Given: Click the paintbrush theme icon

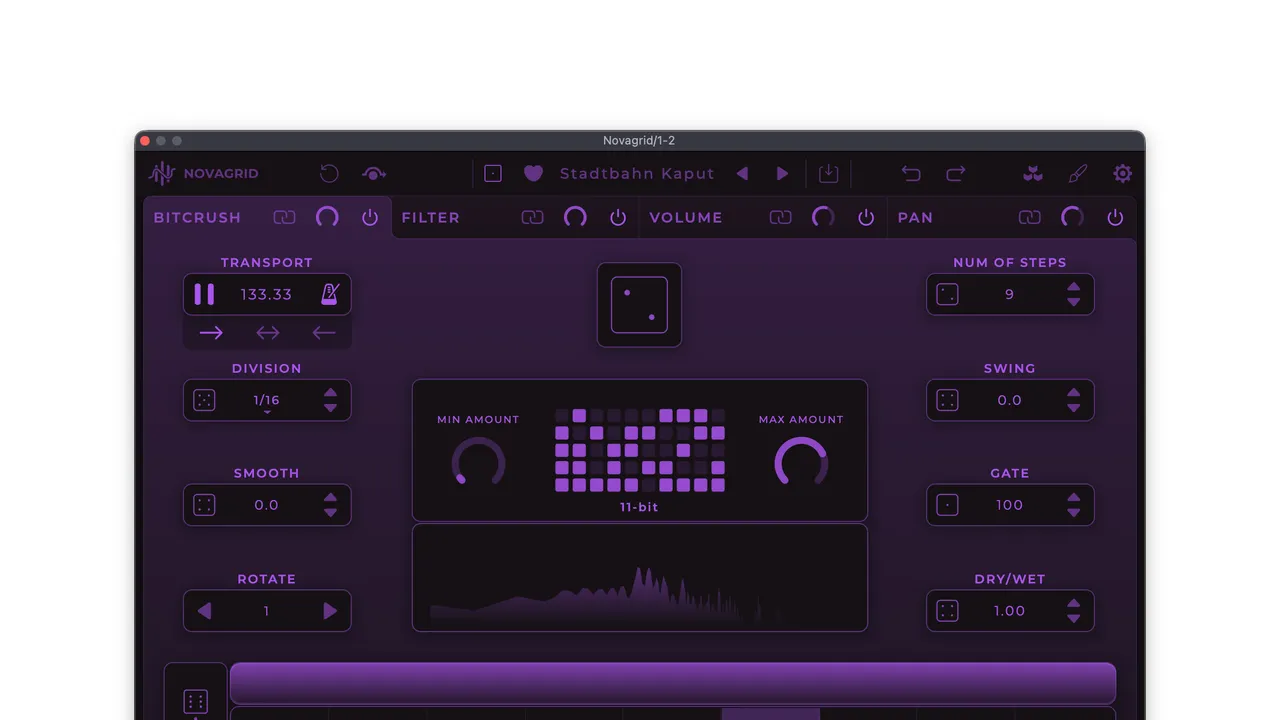Looking at the screenshot, I should click(x=1078, y=173).
